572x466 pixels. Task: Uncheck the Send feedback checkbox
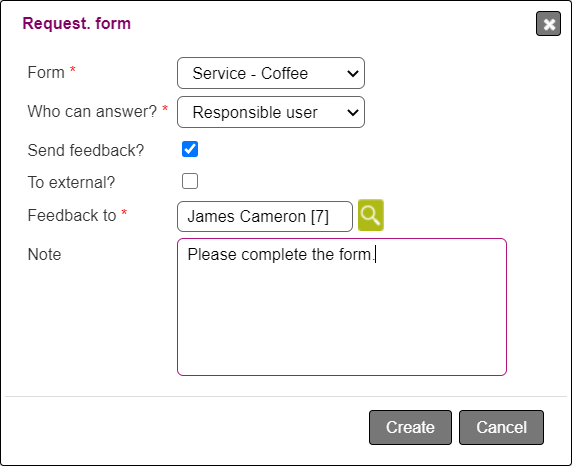(x=190, y=149)
